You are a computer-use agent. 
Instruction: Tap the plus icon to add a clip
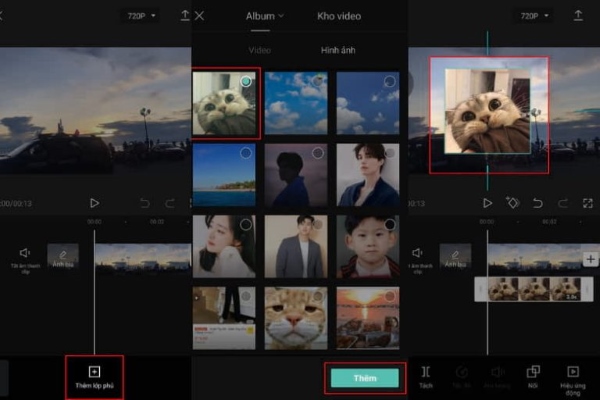click(590, 259)
